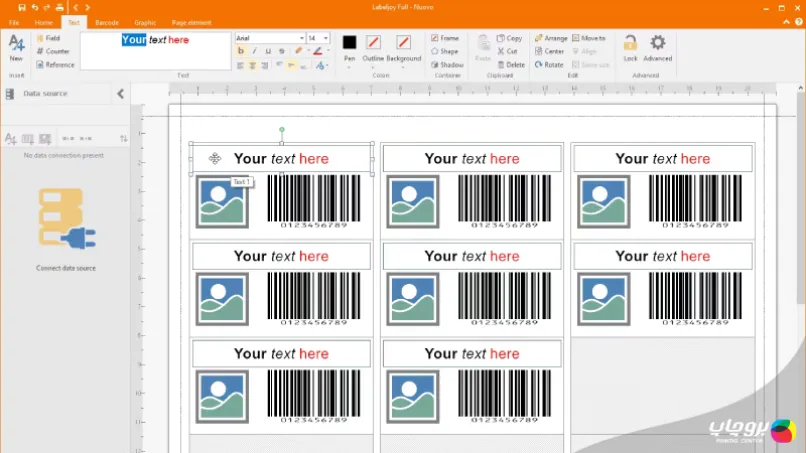
Task: Click the previous navigation arrow in title bar
Action: tap(76, 8)
